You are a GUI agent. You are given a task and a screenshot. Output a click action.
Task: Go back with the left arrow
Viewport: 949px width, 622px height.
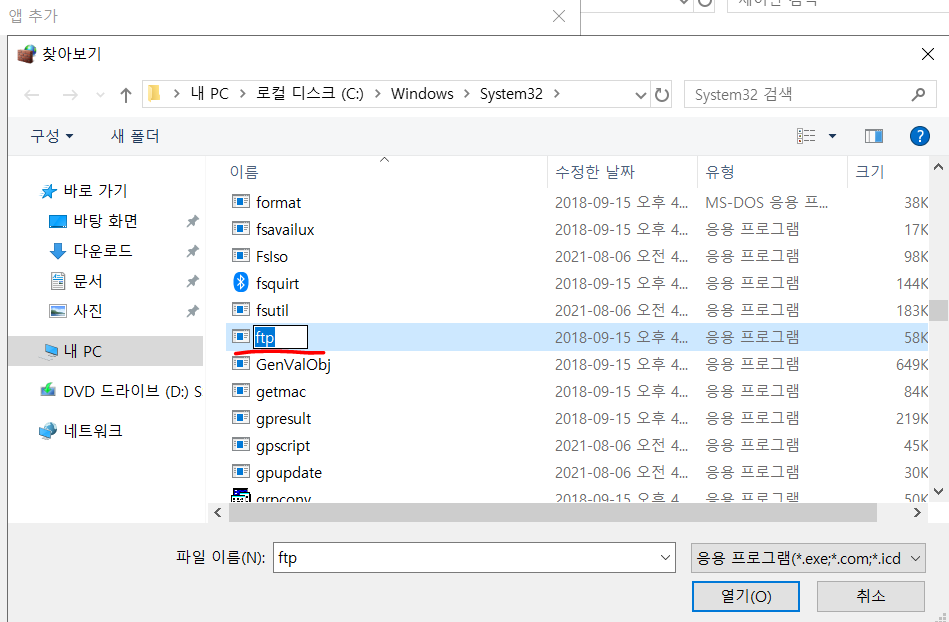coord(31,95)
